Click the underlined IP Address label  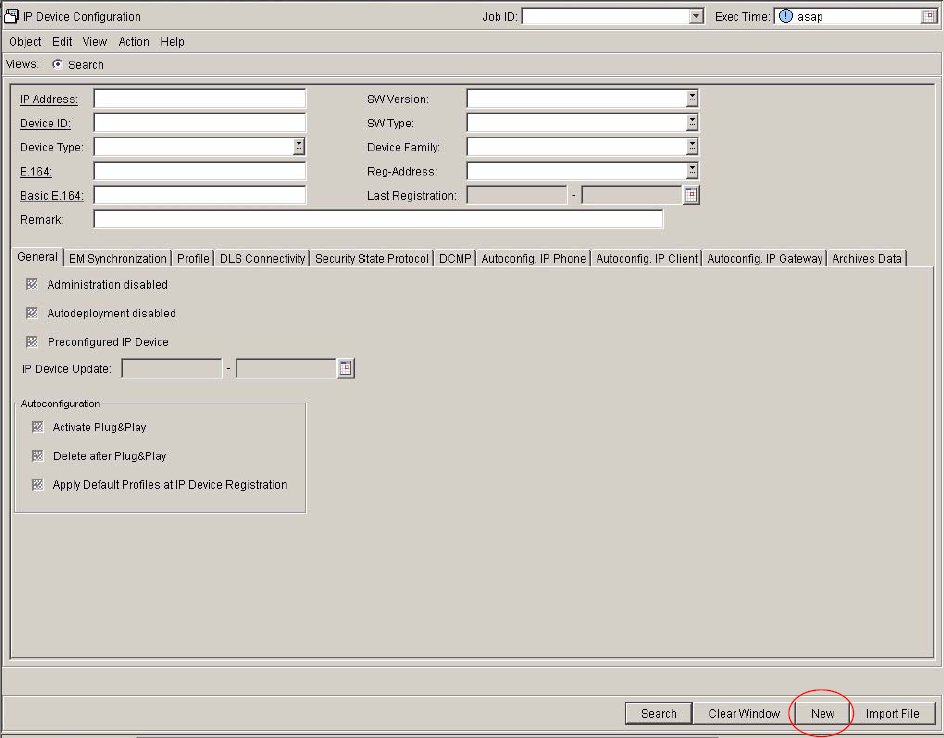pyautogui.click(x=49, y=99)
